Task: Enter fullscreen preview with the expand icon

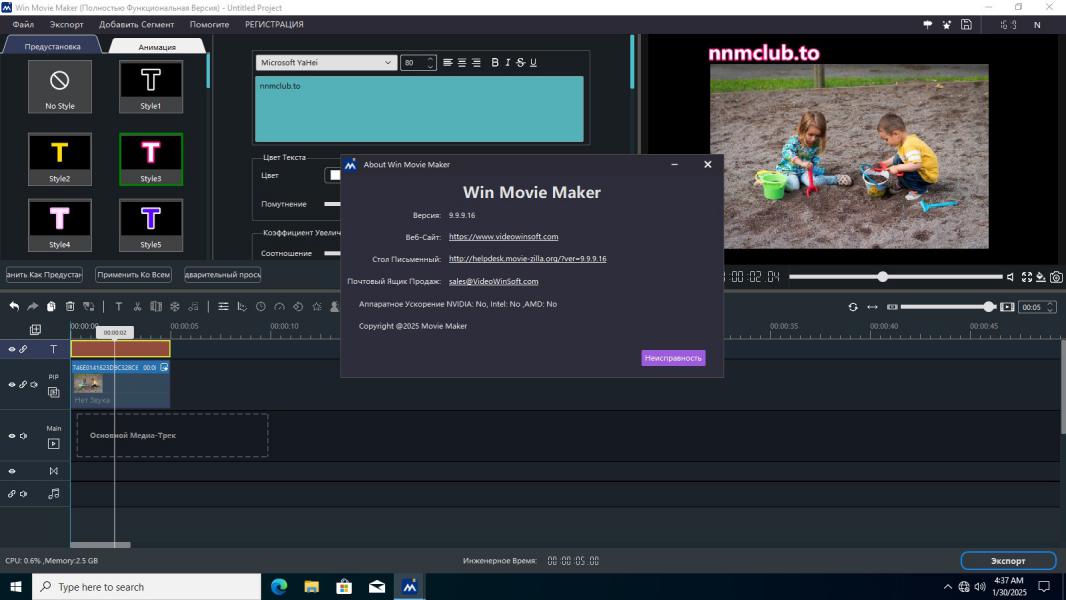Action: tap(1027, 277)
